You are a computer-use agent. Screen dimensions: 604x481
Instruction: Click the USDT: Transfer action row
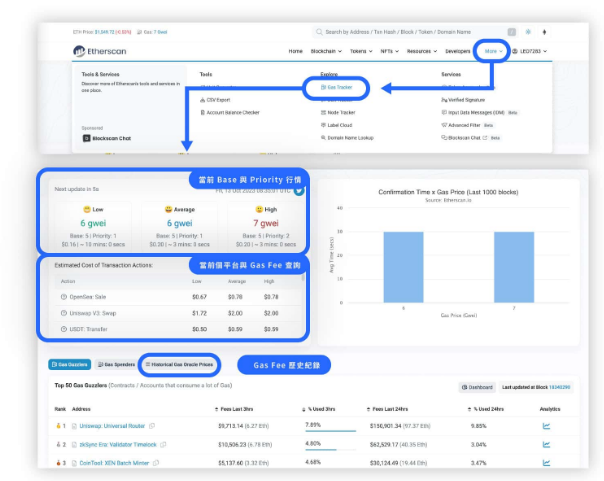coord(178,329)
